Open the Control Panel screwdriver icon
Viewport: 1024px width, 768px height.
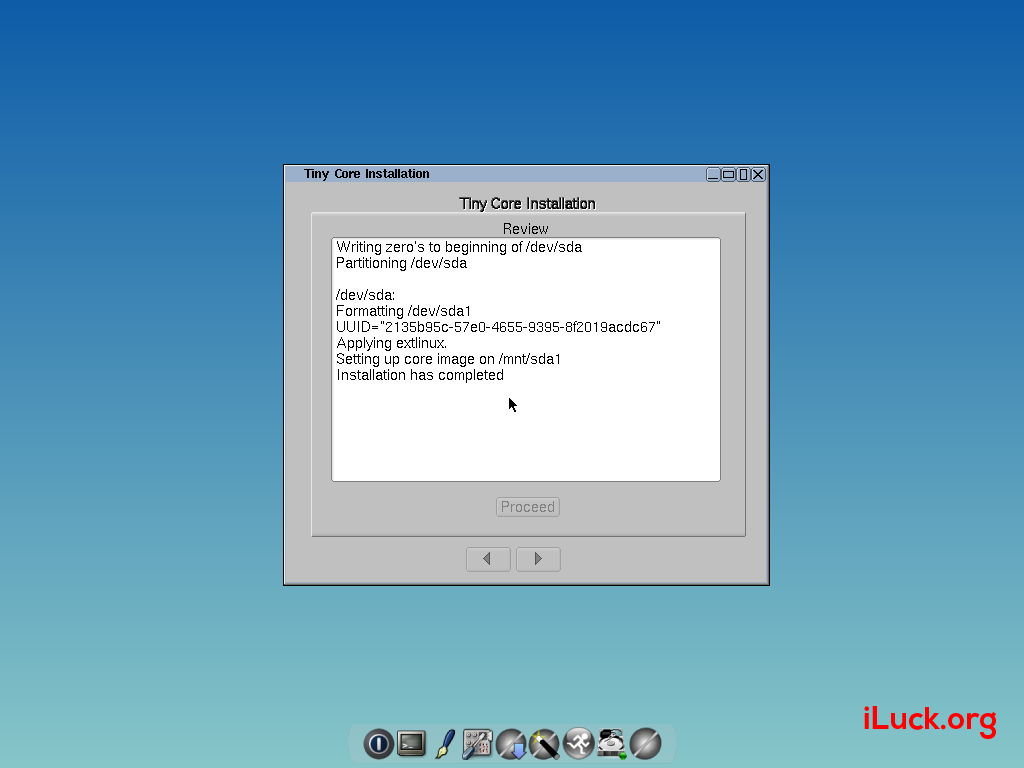(477, 744)
